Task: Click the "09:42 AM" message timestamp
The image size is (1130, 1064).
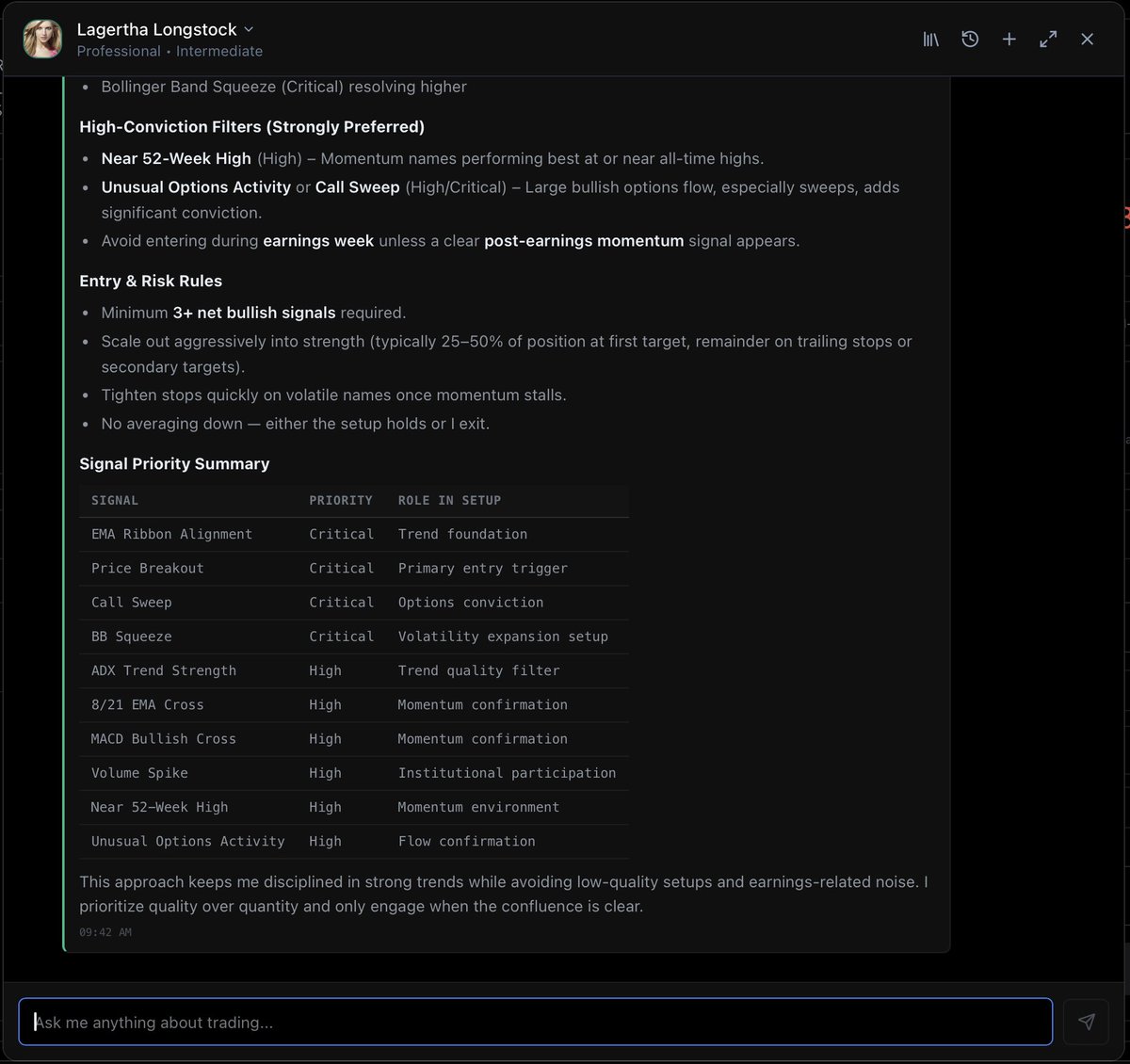Action: (x=105, y=932)
